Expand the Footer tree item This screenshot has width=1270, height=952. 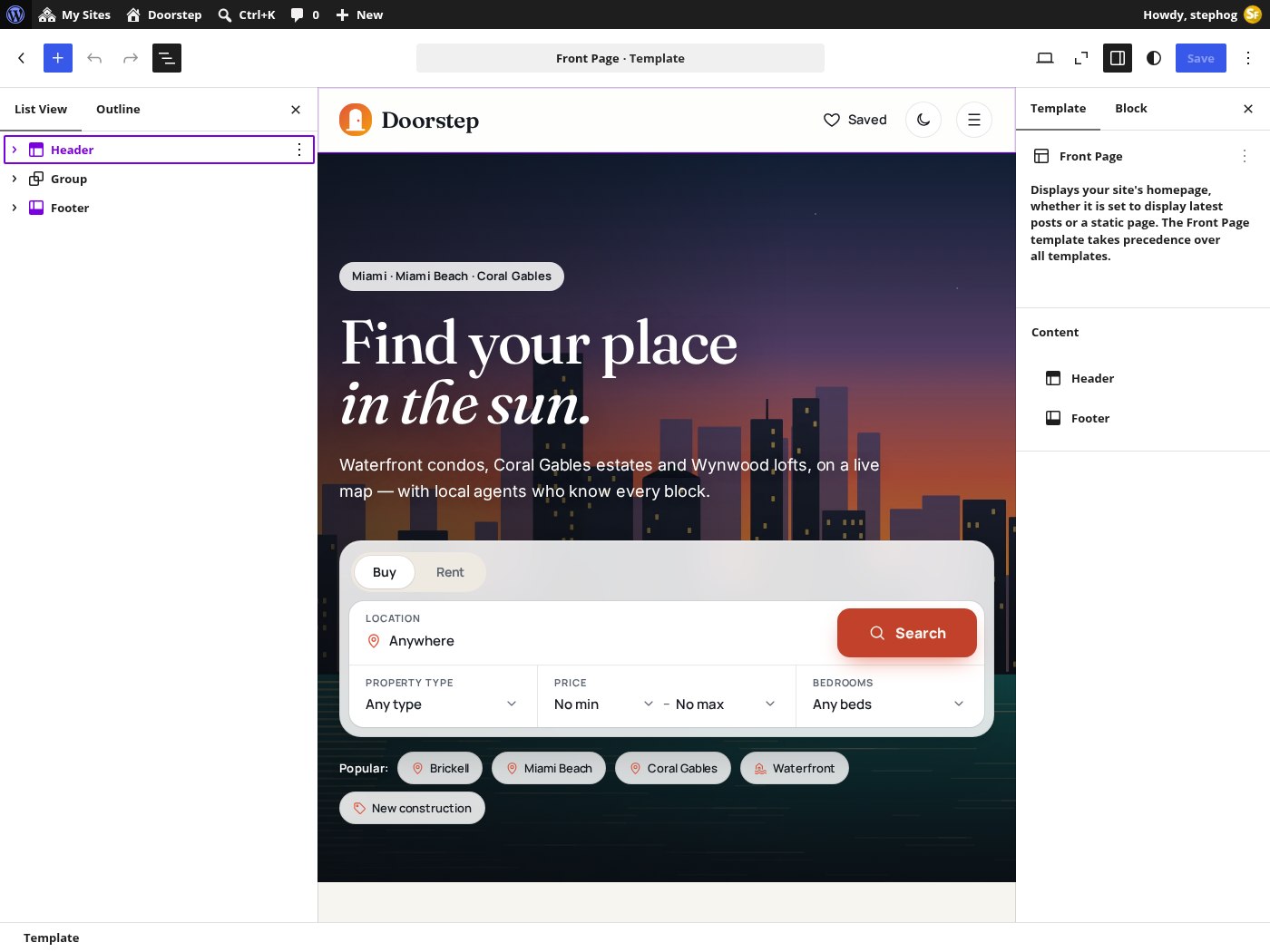(15, 208)
